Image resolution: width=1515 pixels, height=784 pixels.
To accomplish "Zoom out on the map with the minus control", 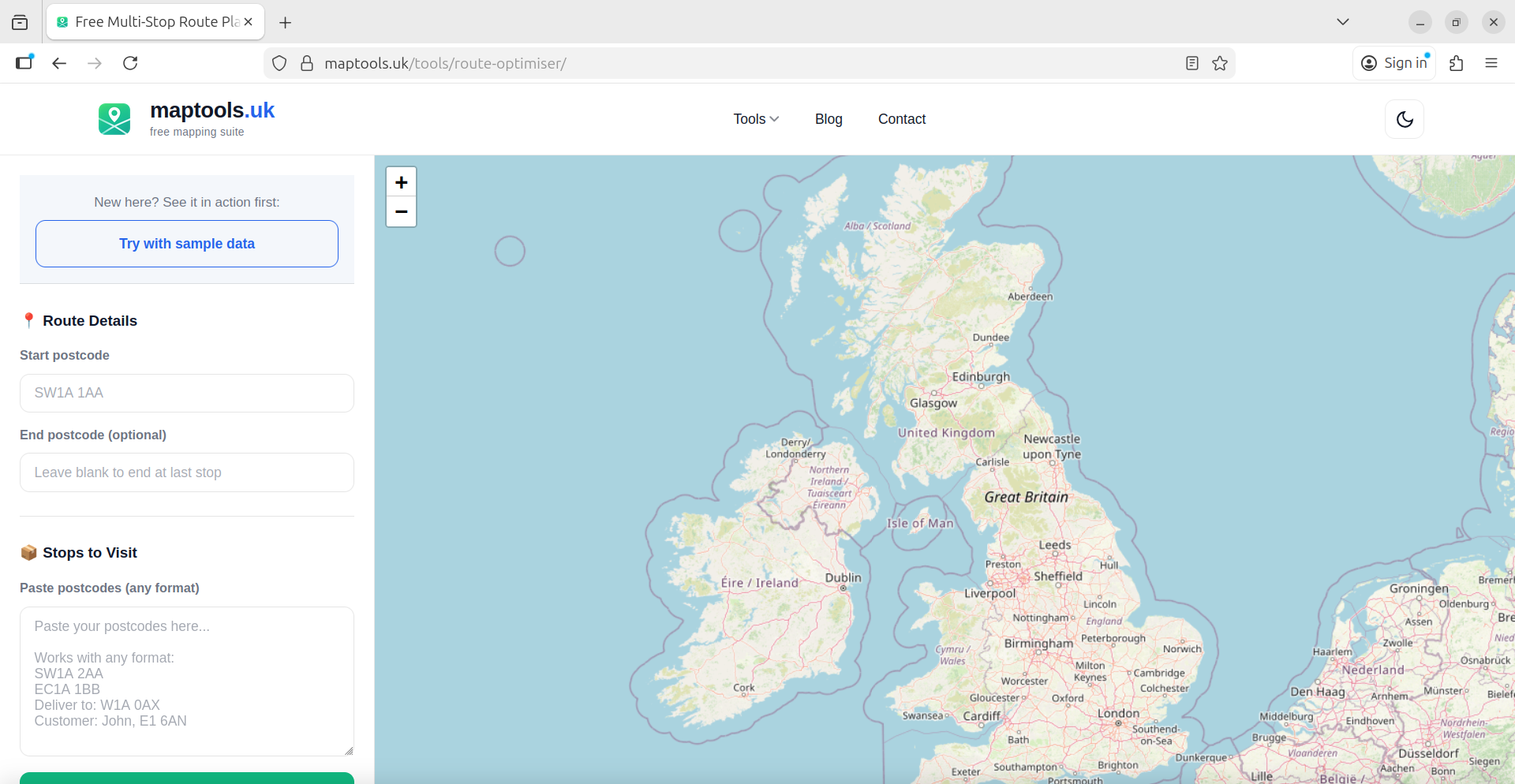I will [x=401, y=212].
